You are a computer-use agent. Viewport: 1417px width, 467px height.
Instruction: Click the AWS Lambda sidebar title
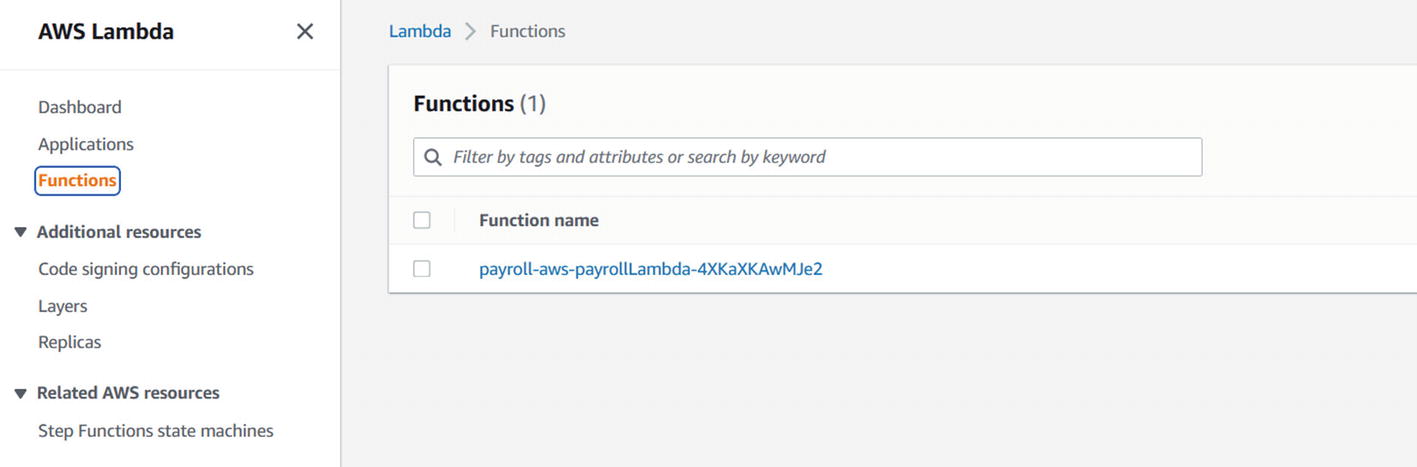tap(105, 32)
